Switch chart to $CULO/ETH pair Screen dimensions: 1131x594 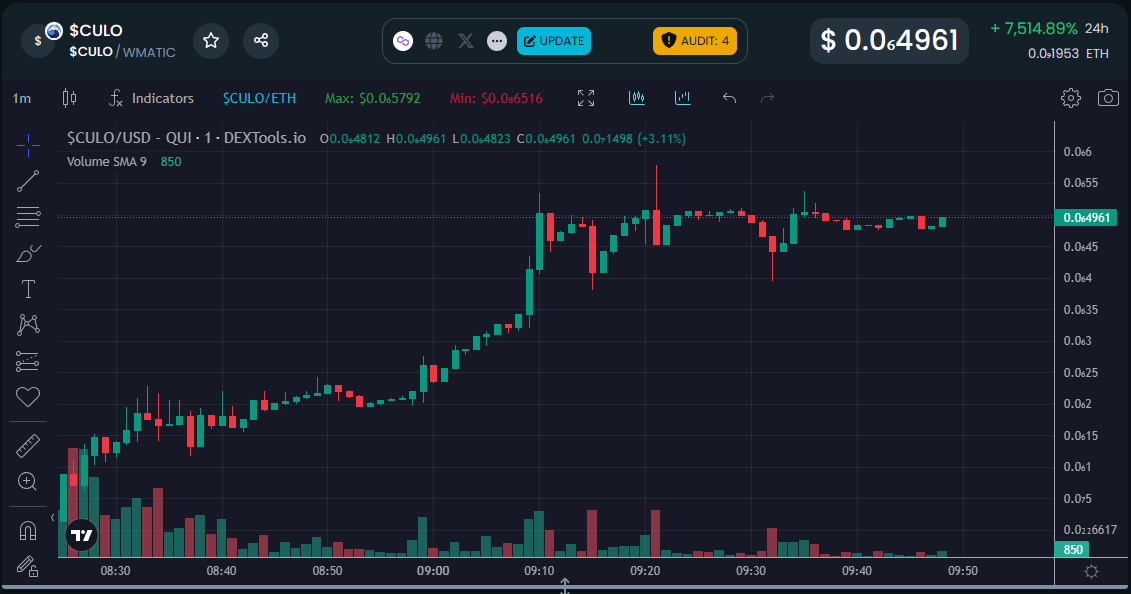click(x=259, y=98)
